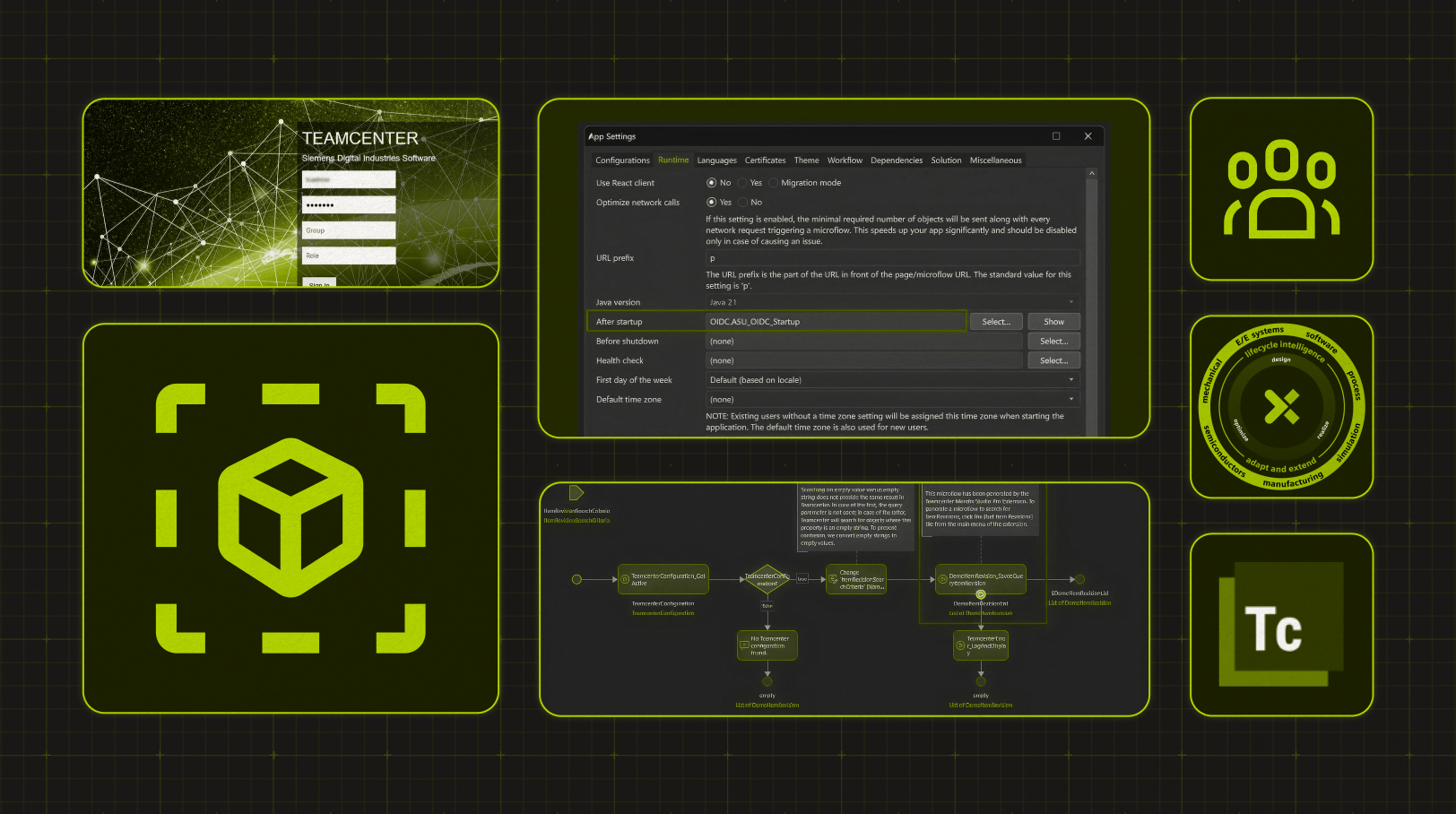Click the three-person users group icon

pos(1281,189)
